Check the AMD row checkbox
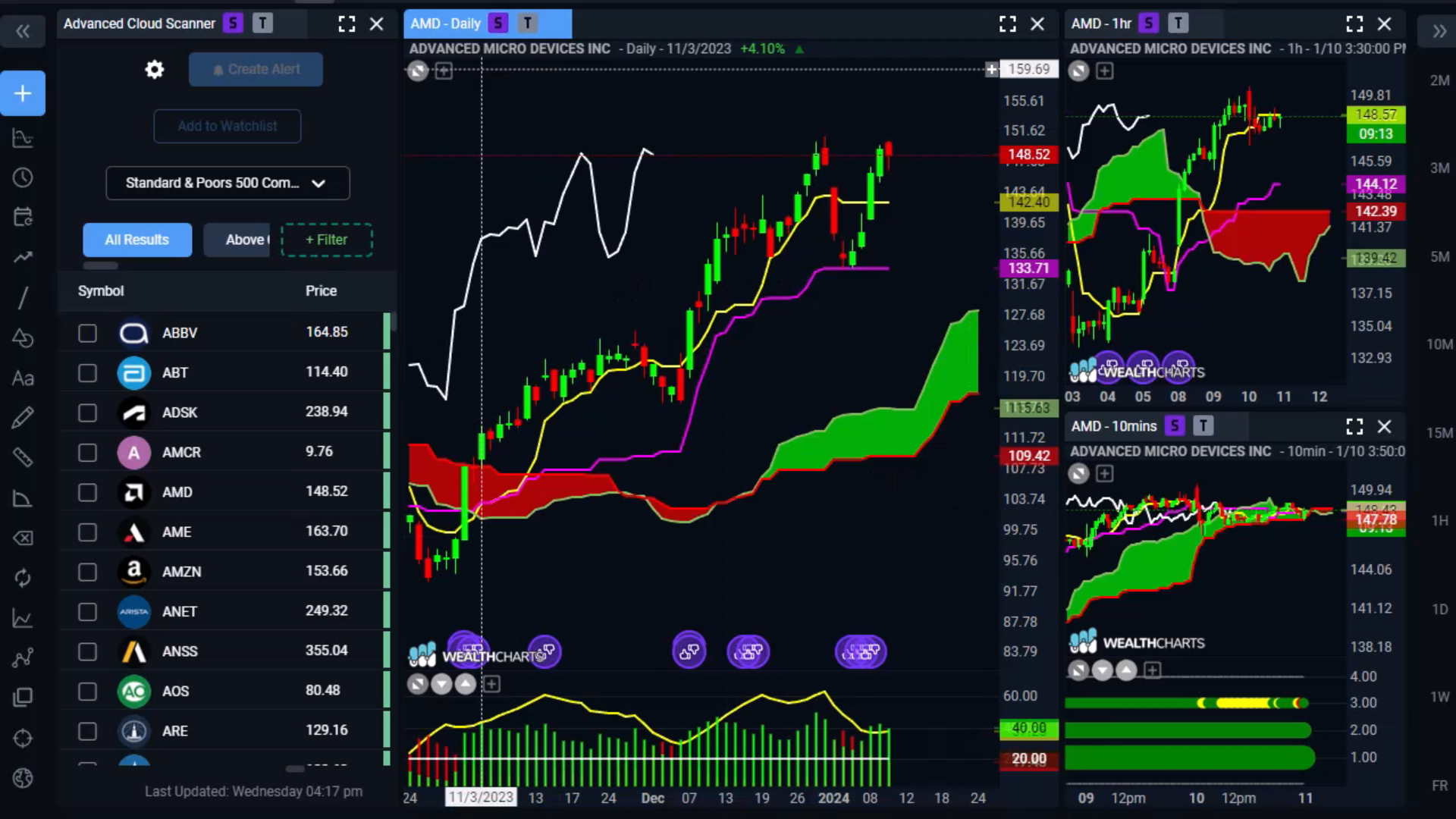Image resolution: width=1456 pixels, height=819 pixels. click(87, 492)
